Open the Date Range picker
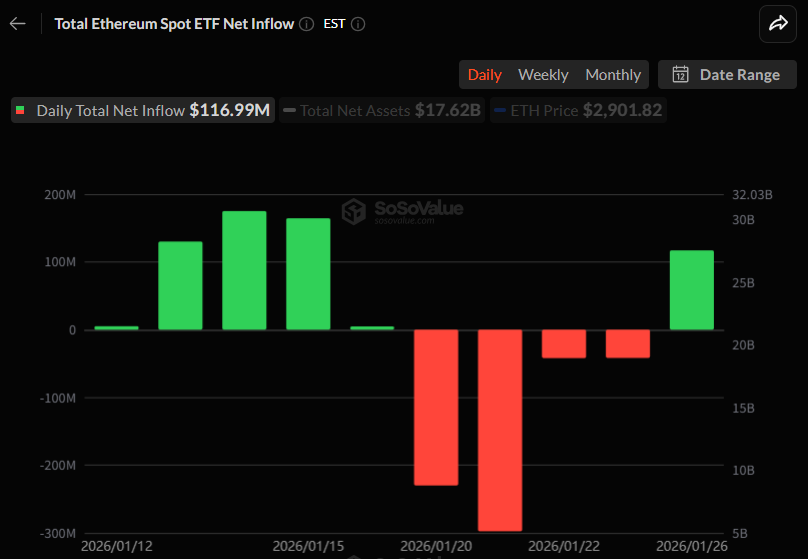Screen dimensions: 808x559 point(727,75)
